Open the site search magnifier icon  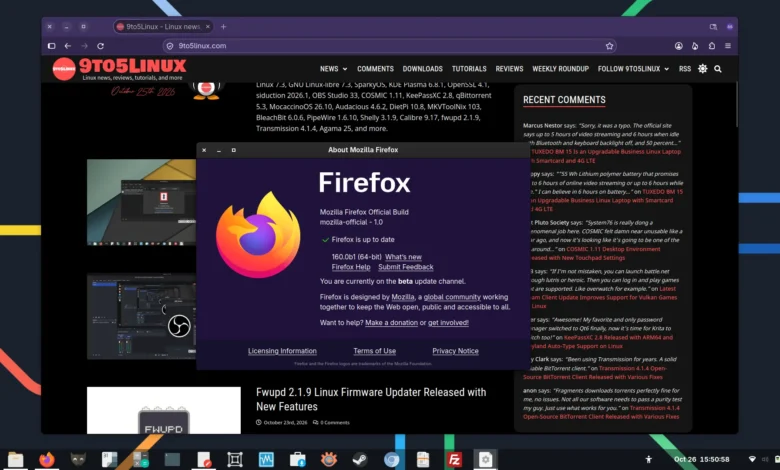tap(718, 69)
